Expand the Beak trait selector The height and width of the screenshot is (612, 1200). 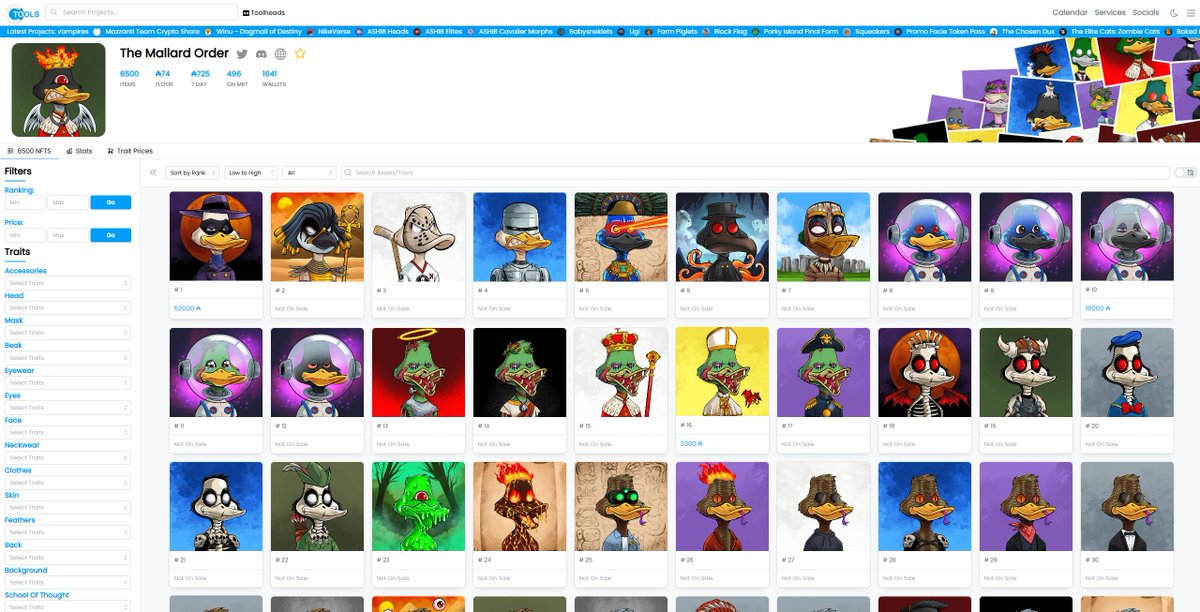point(68,358)
